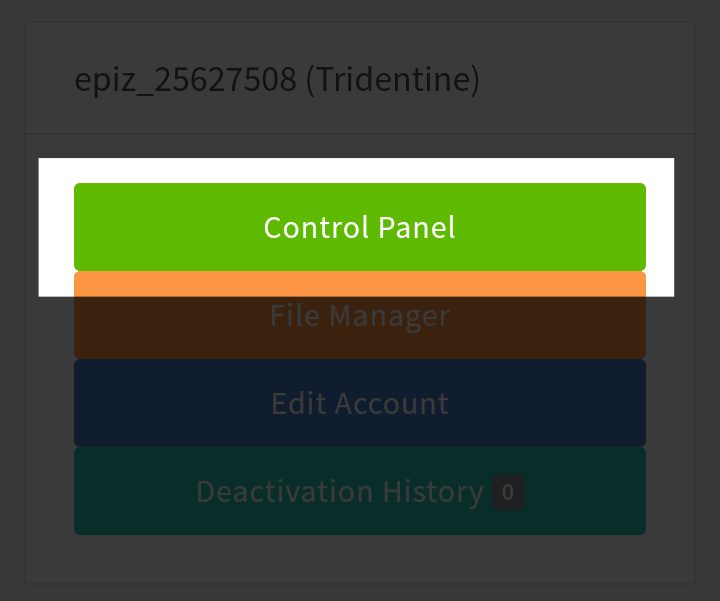Click the epiz_25627508 (Tridentine) account title
Screen dimensions: 720x601
277,80
